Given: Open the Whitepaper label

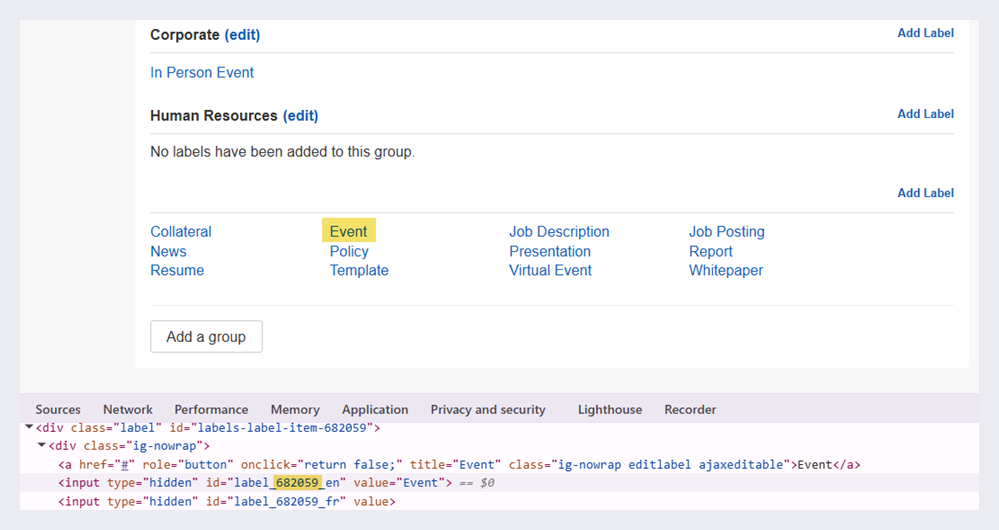Looking at the screenshot, I should coord(726,271).
